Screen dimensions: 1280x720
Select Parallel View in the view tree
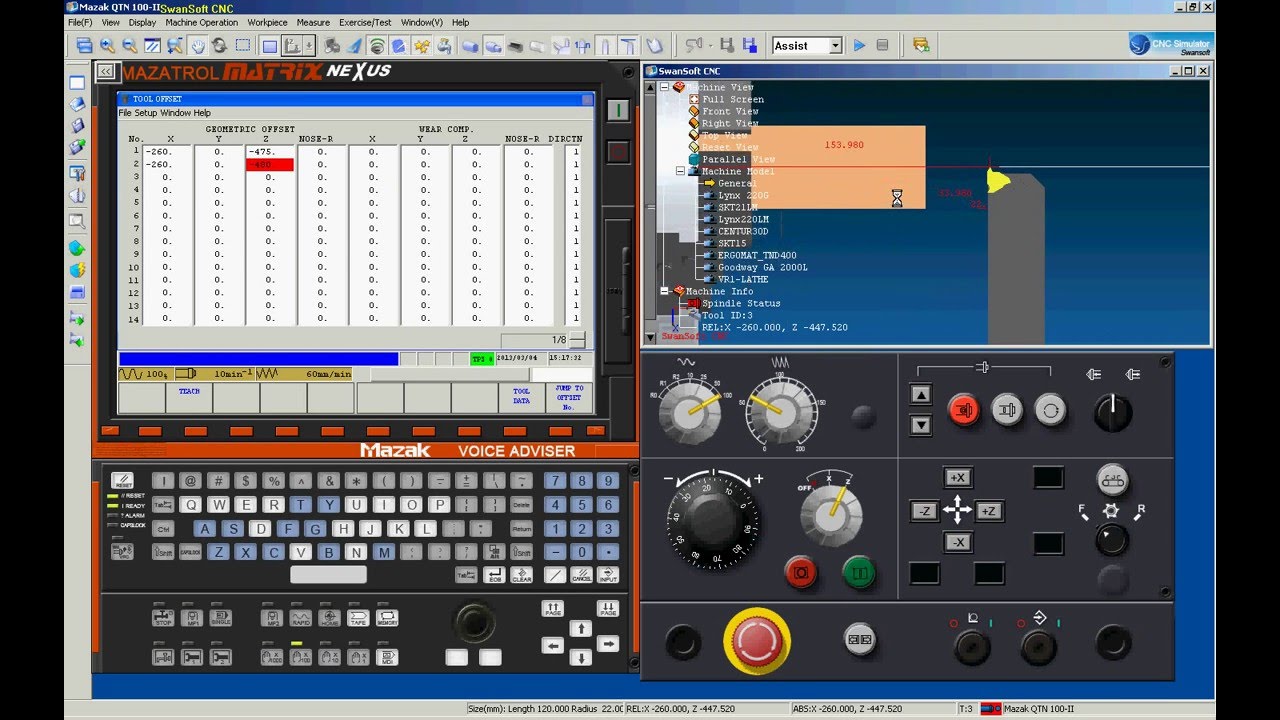(738, 159)
